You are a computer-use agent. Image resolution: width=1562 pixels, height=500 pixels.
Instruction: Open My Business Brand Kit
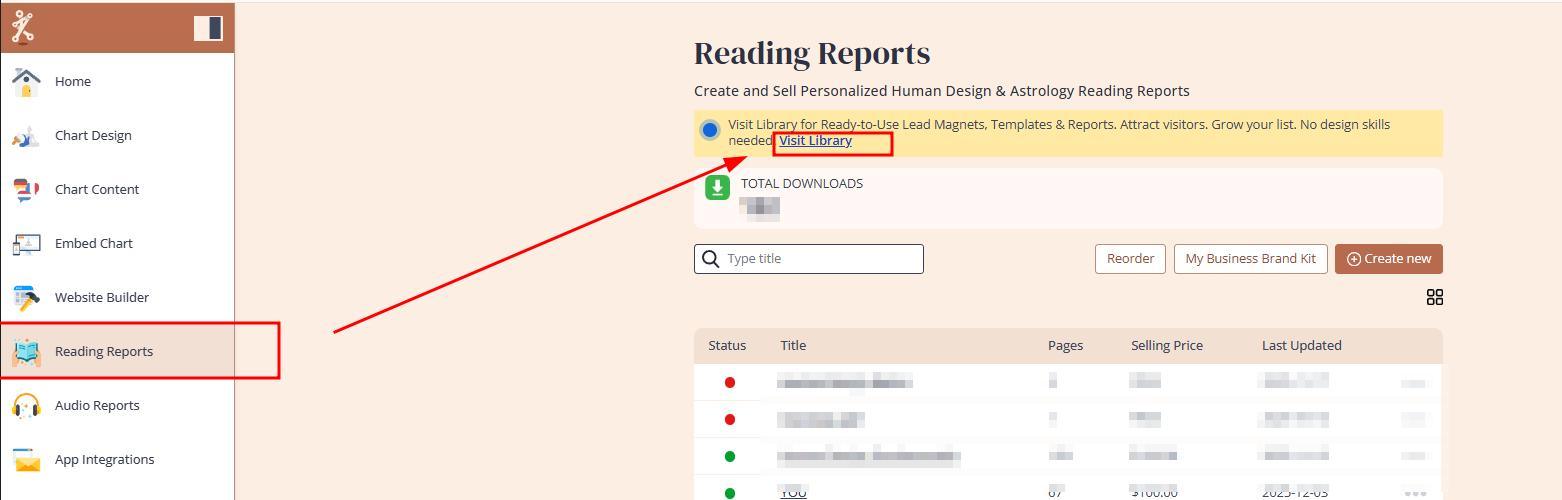click(1250, 259)
